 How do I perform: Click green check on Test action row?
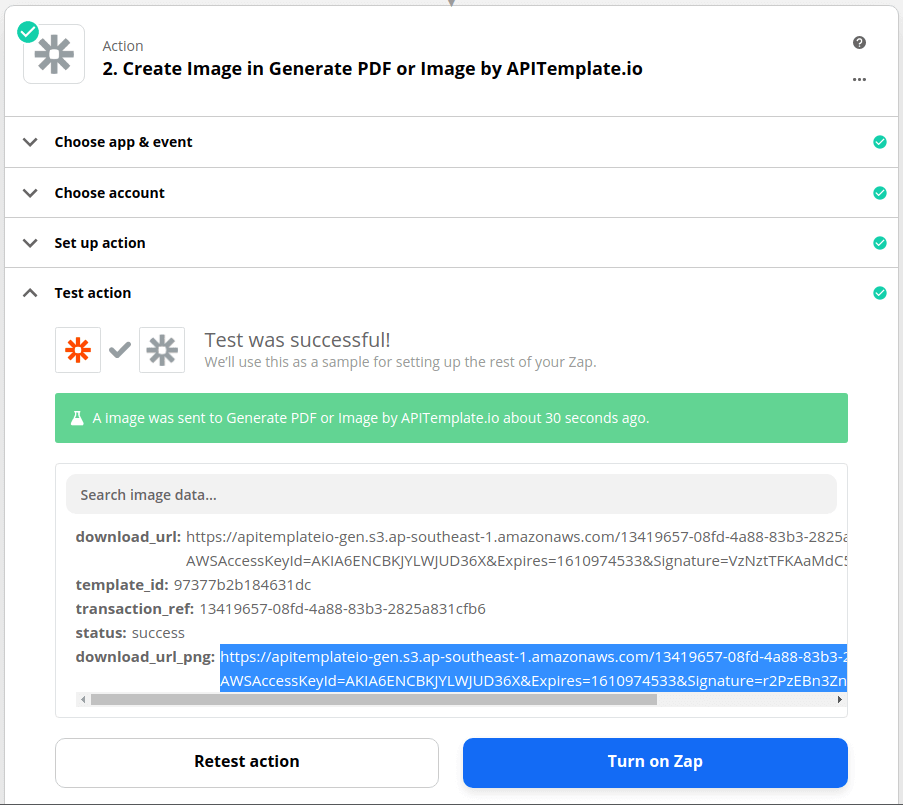pyautogui.click(x=879, y=293)
